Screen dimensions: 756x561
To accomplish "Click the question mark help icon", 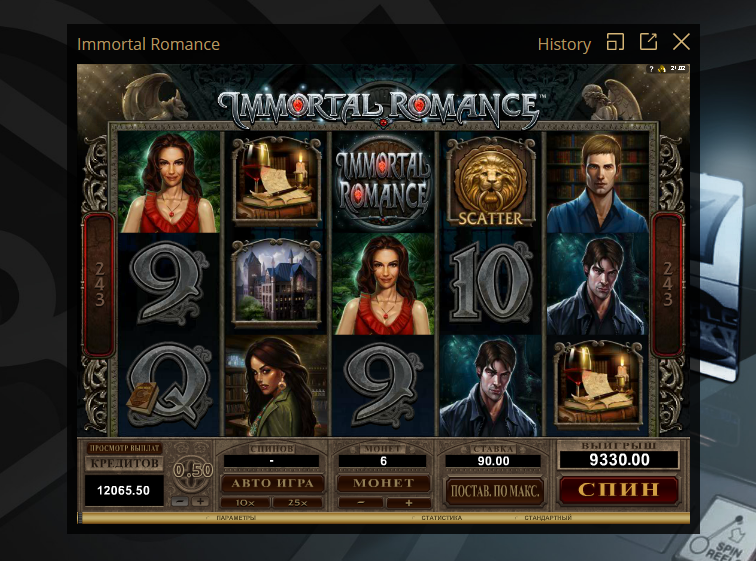I will pos(651,69).
